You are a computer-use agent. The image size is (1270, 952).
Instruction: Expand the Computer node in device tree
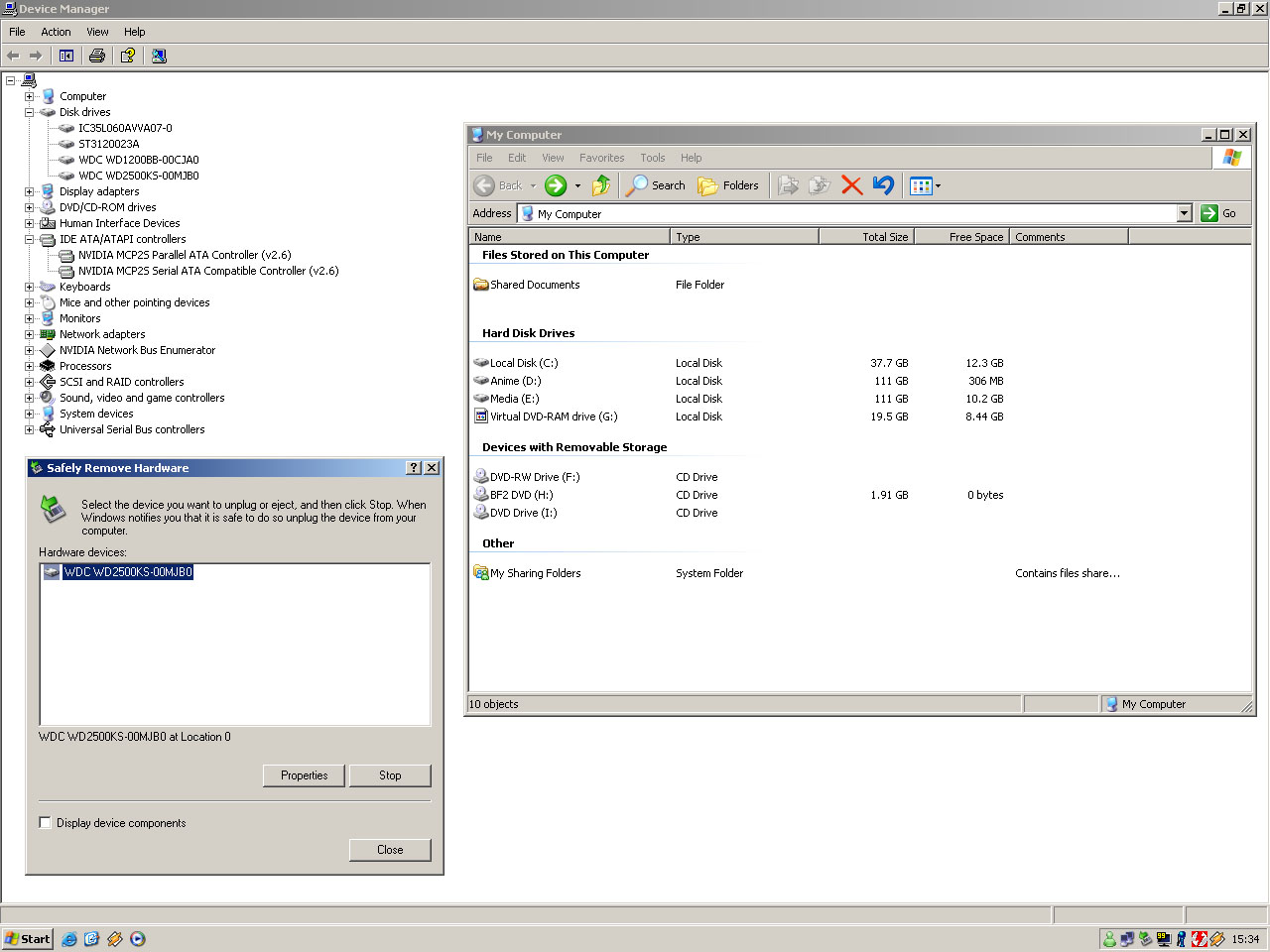pos(30,96)
